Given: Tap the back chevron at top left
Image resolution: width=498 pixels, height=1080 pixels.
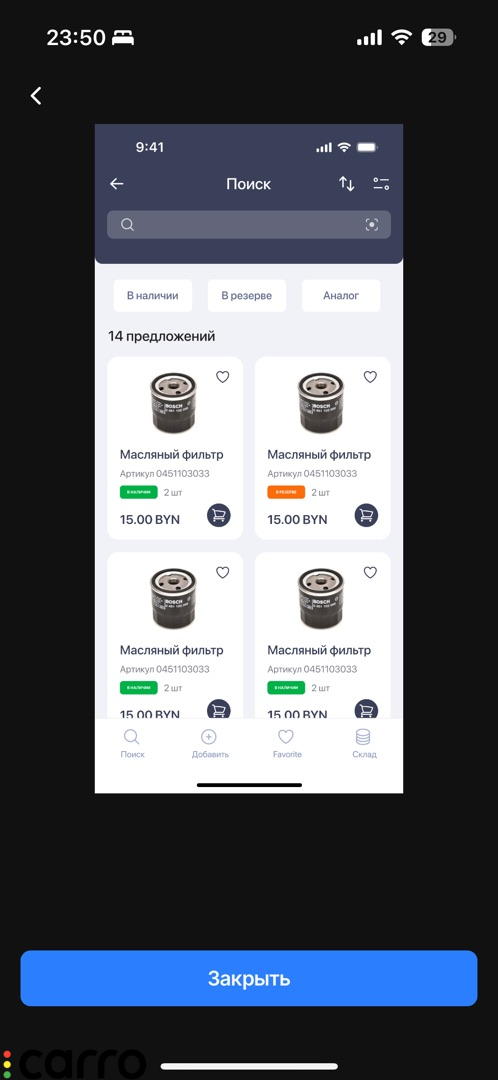Looking at the screenshot, I should (x=37, y=96).
